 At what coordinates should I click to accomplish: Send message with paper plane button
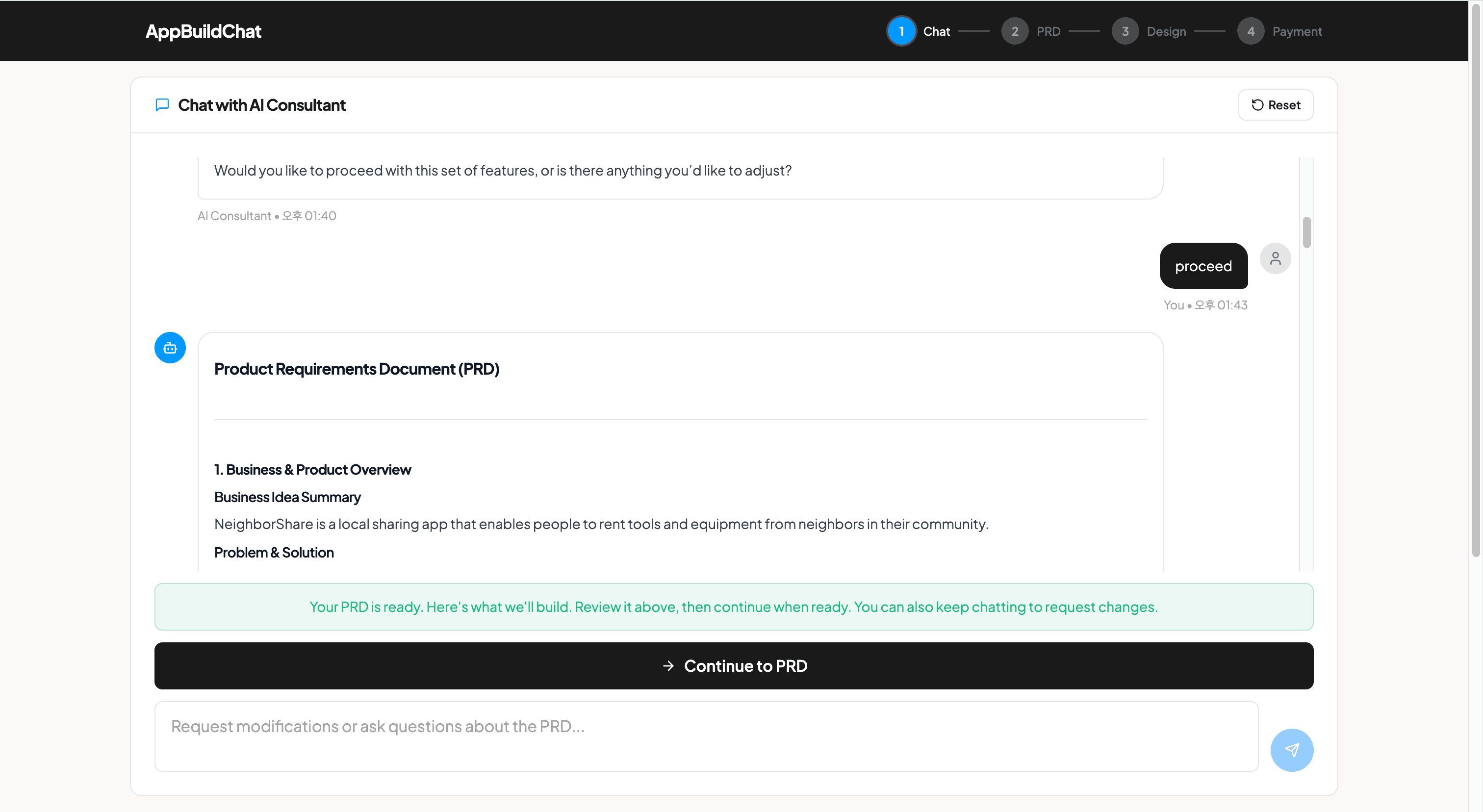coord(1292,750)
